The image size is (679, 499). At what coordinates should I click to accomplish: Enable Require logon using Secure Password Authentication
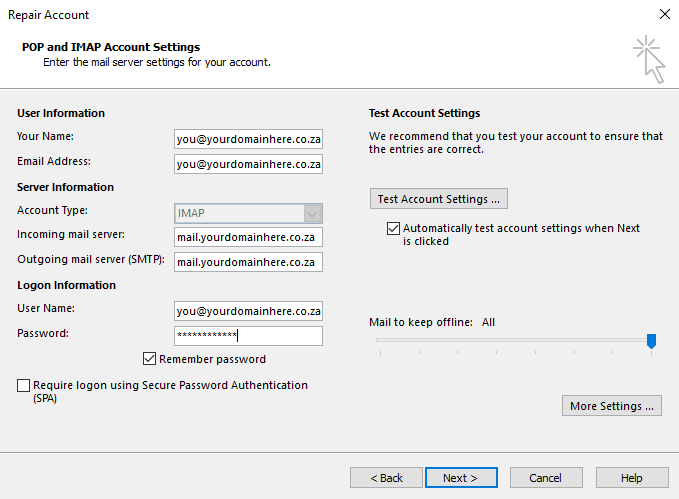24,385
